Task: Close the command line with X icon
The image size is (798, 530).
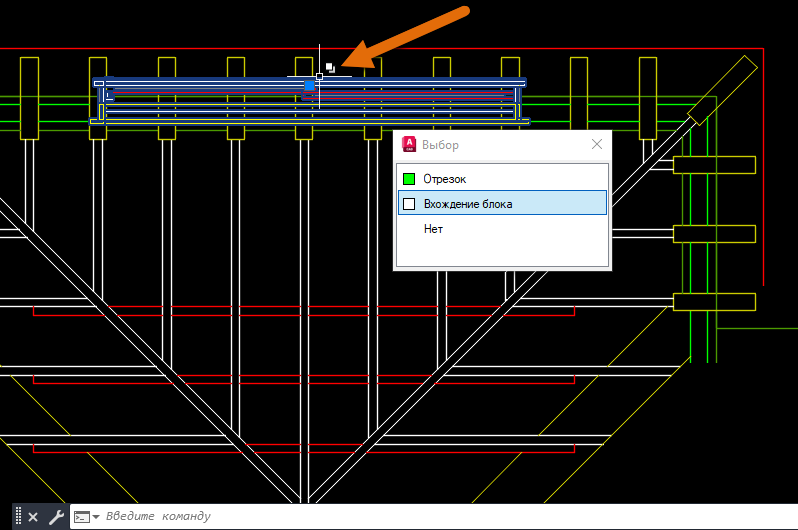Action: click(x=33, y=517)
